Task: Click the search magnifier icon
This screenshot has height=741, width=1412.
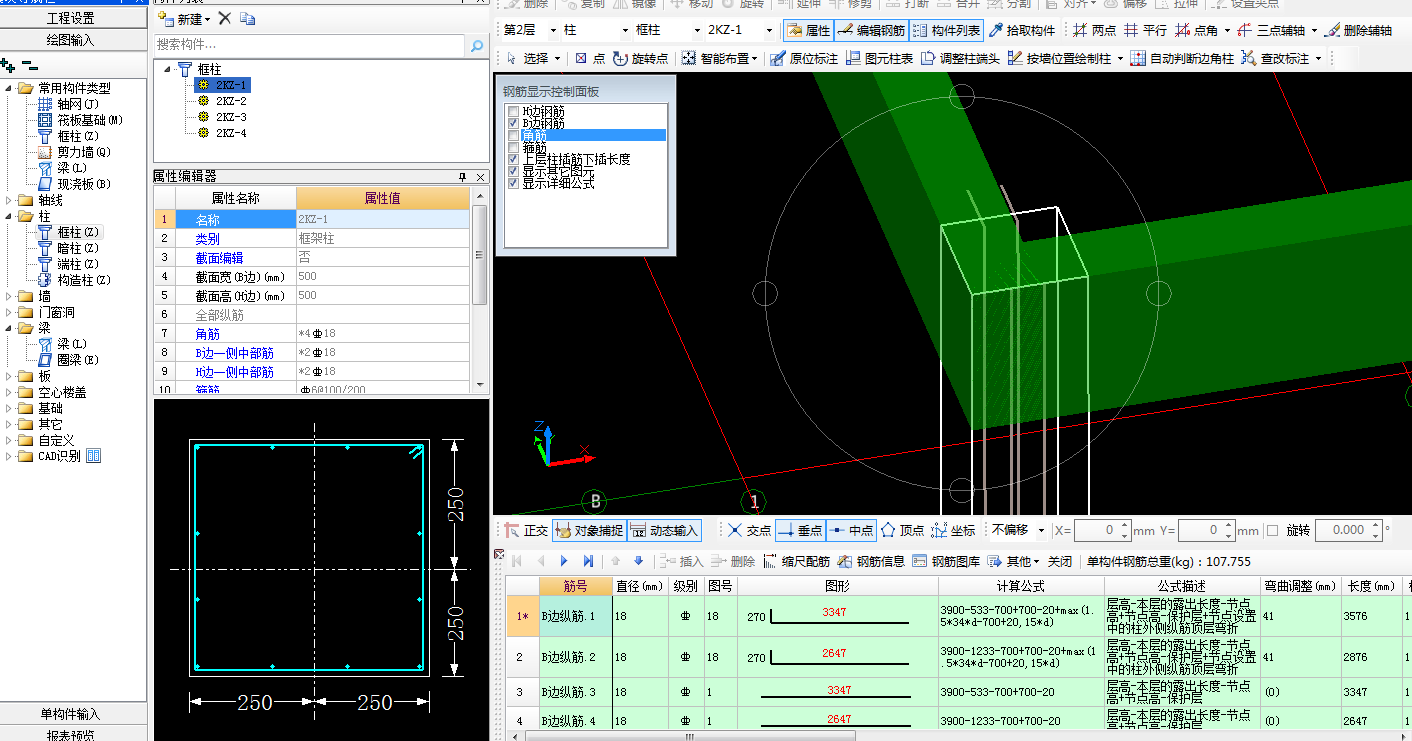Action: (x=478, y=45)
